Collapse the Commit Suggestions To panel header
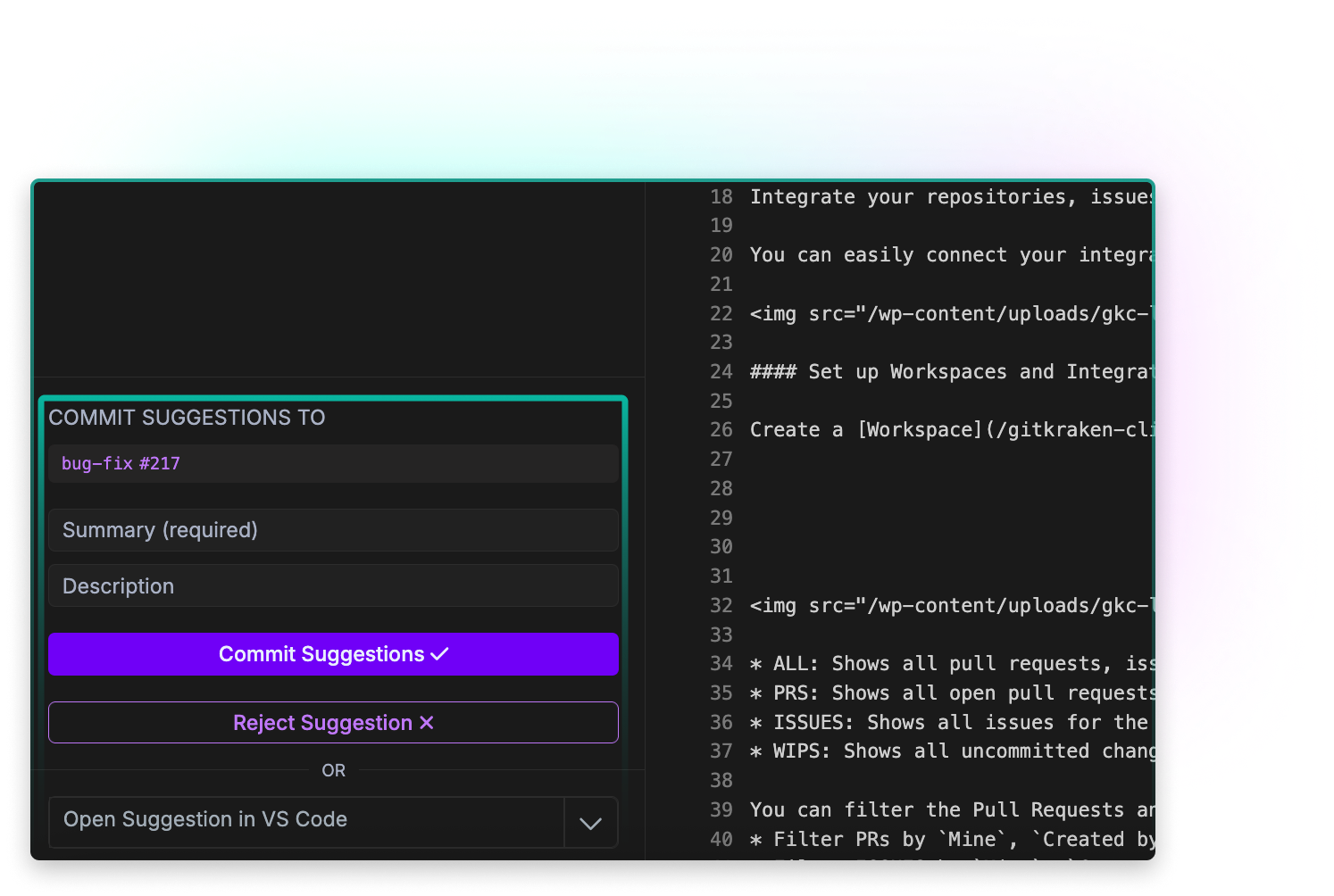1334x896 pixels. click(x=188, y=417)
